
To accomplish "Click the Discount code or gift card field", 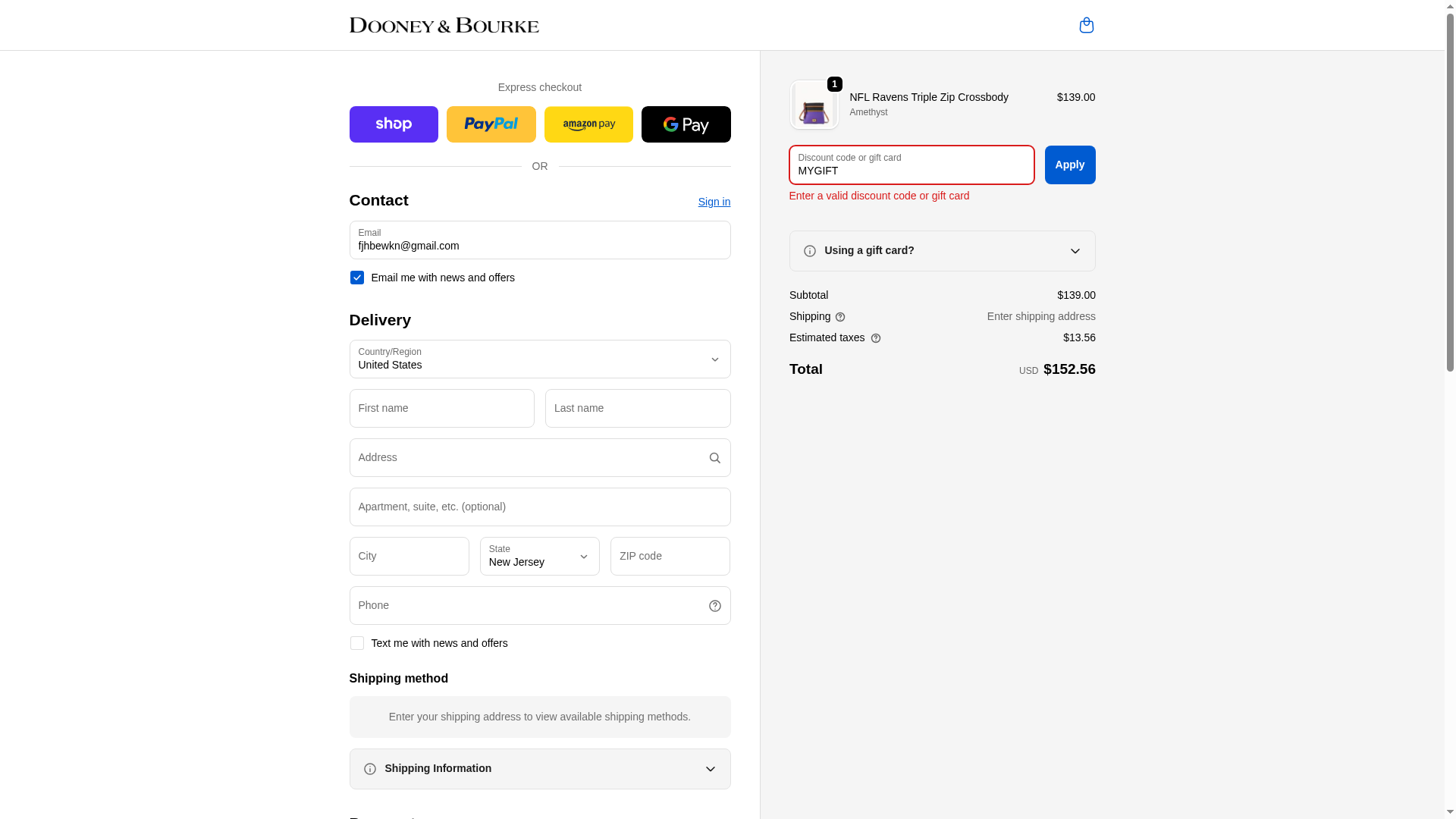I will tap(912, 165).
